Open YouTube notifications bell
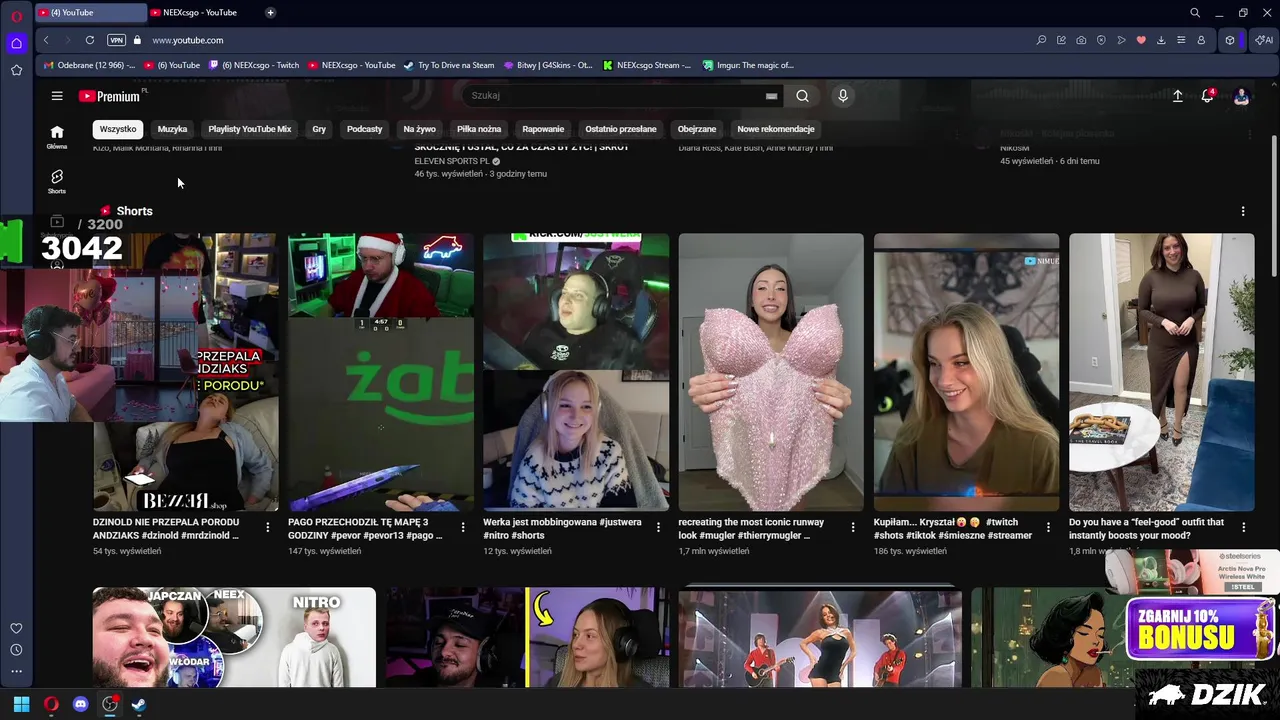The image size is (1280, 720). coord(1208,96)
